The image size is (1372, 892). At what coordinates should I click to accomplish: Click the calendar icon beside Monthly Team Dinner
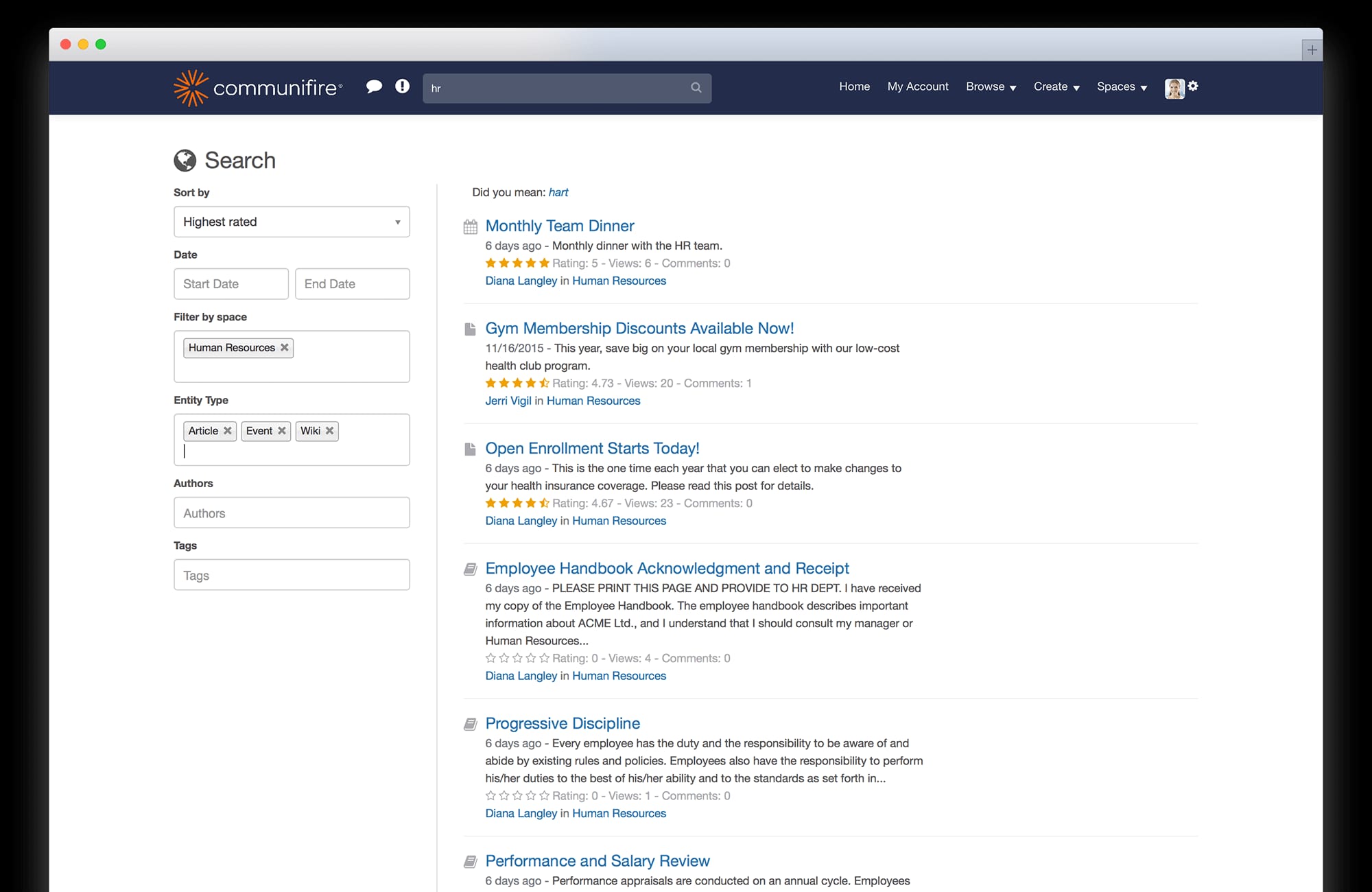470,226
